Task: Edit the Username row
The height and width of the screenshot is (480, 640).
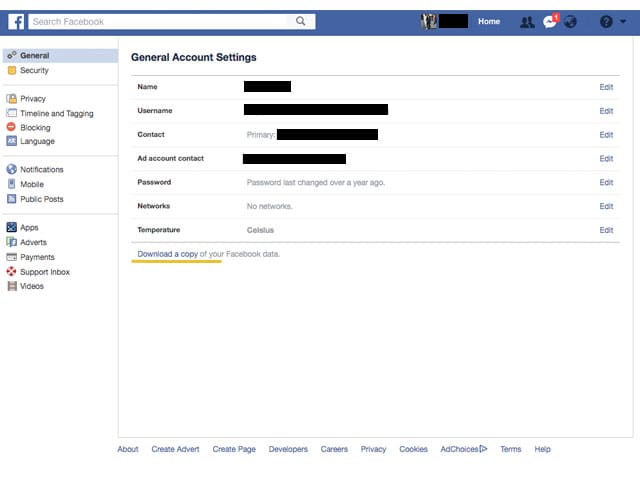Action: click(x=606, y=111)
